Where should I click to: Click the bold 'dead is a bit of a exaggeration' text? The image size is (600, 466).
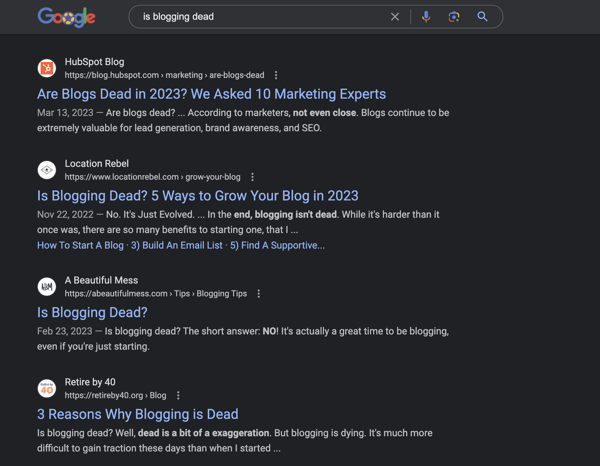coord(204,433)
